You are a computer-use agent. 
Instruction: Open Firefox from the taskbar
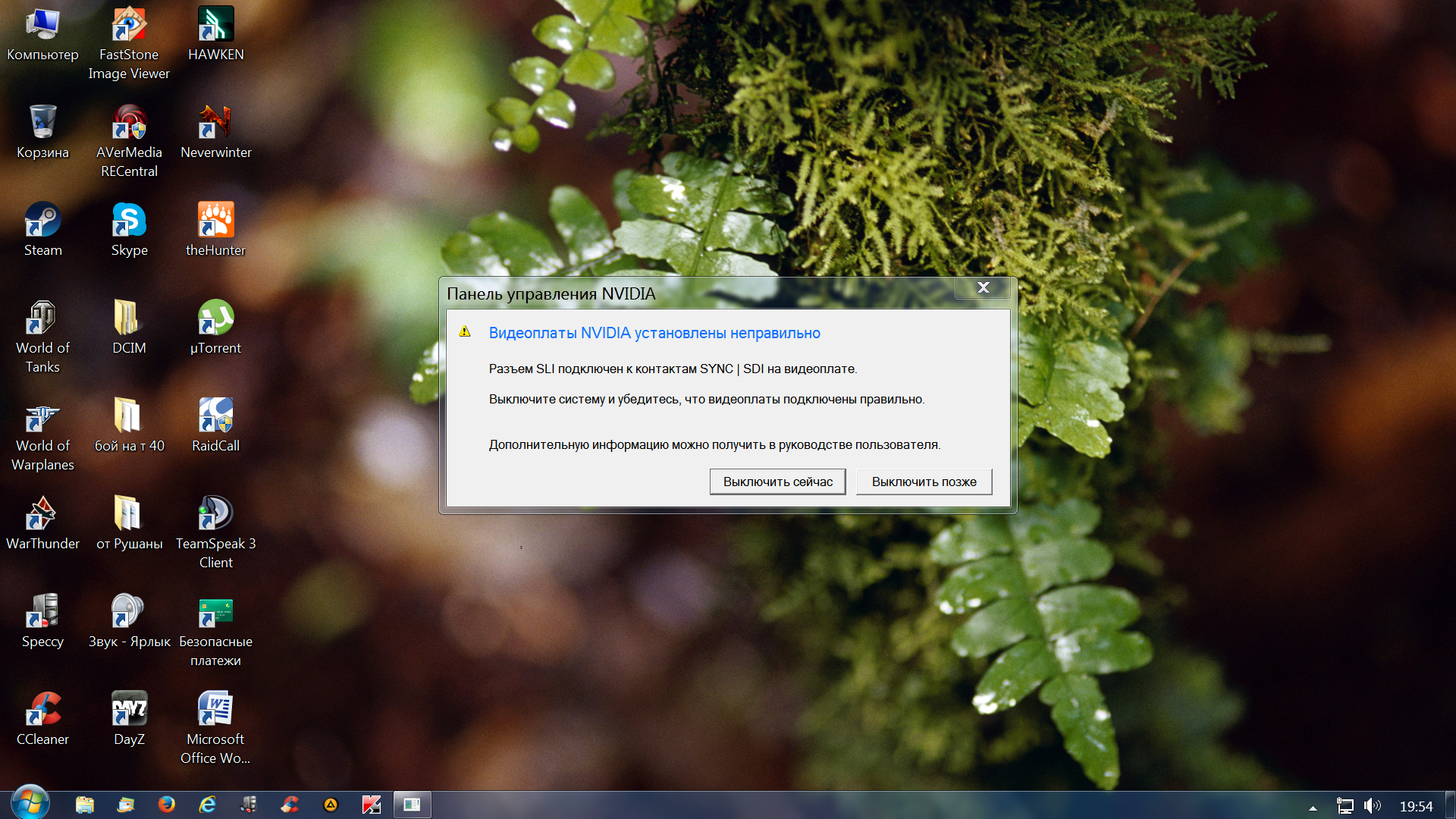point(166,805)
